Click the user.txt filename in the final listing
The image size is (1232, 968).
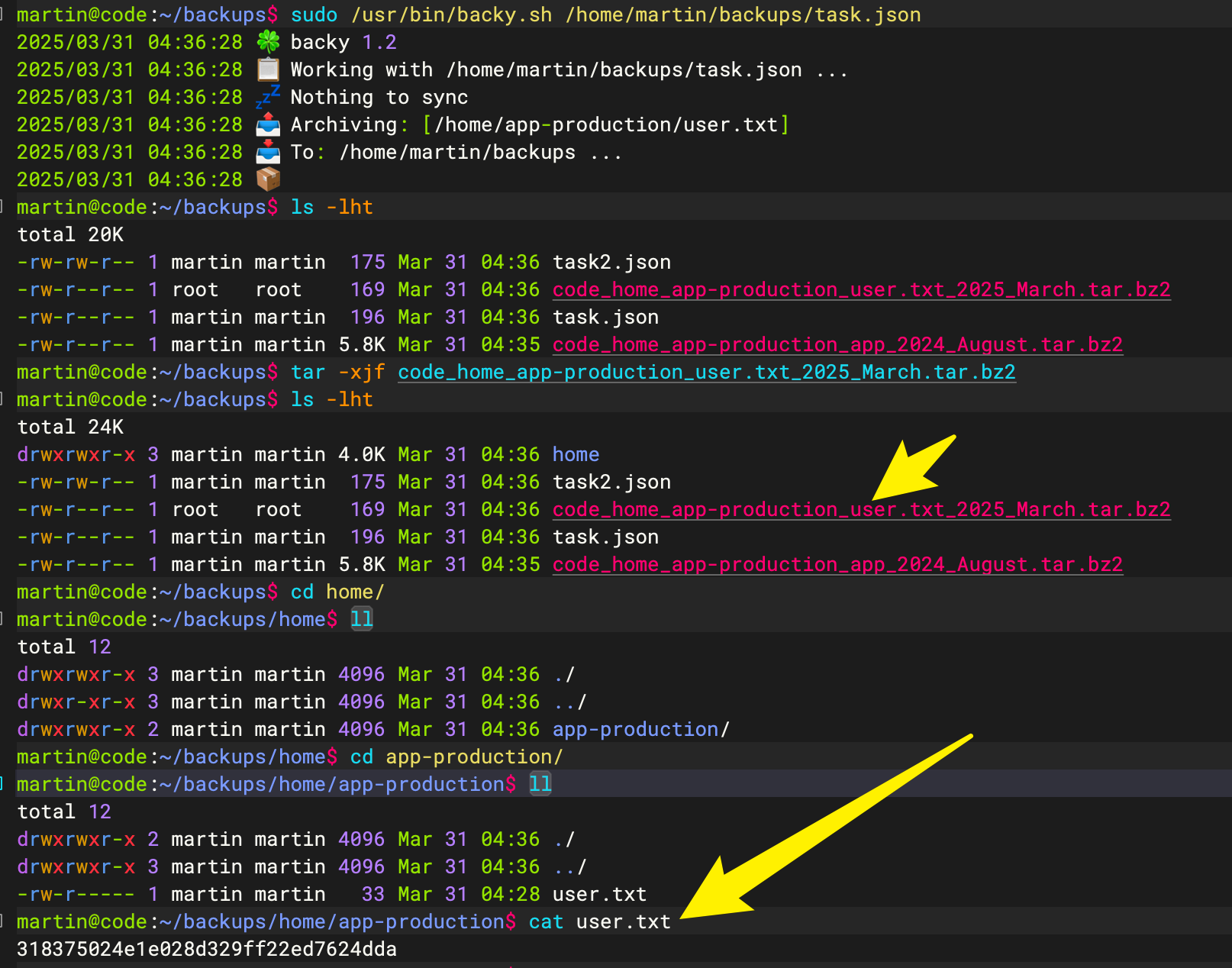tap(599, 894)
